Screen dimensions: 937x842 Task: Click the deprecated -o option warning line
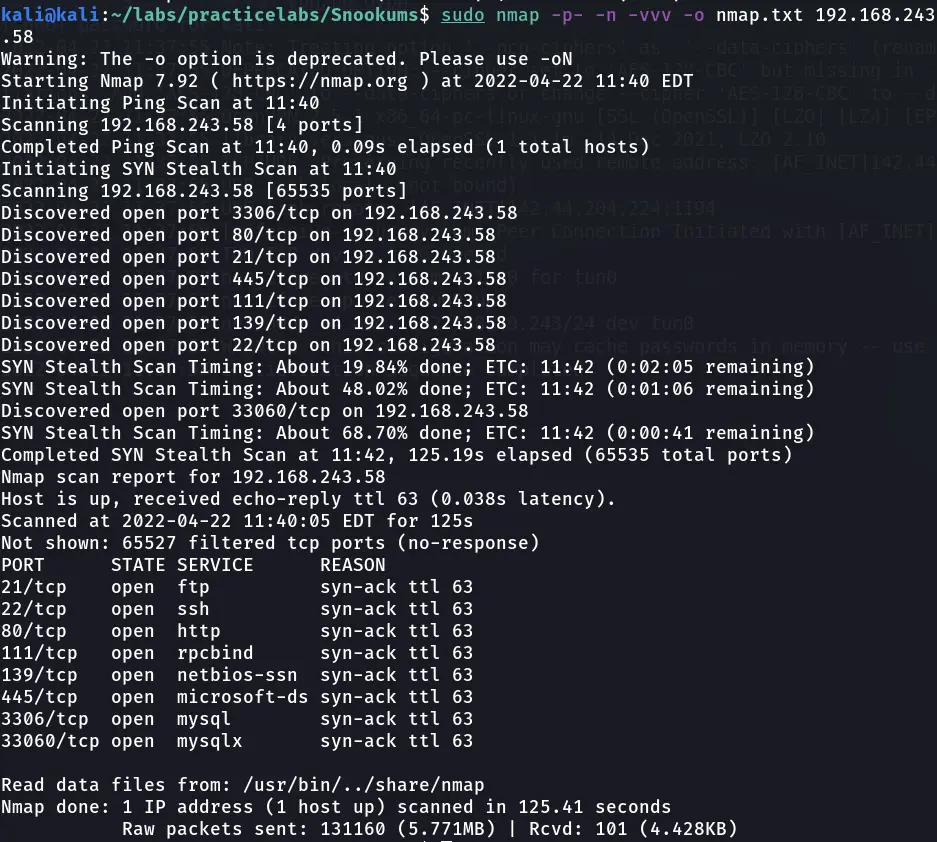(287, 59)
